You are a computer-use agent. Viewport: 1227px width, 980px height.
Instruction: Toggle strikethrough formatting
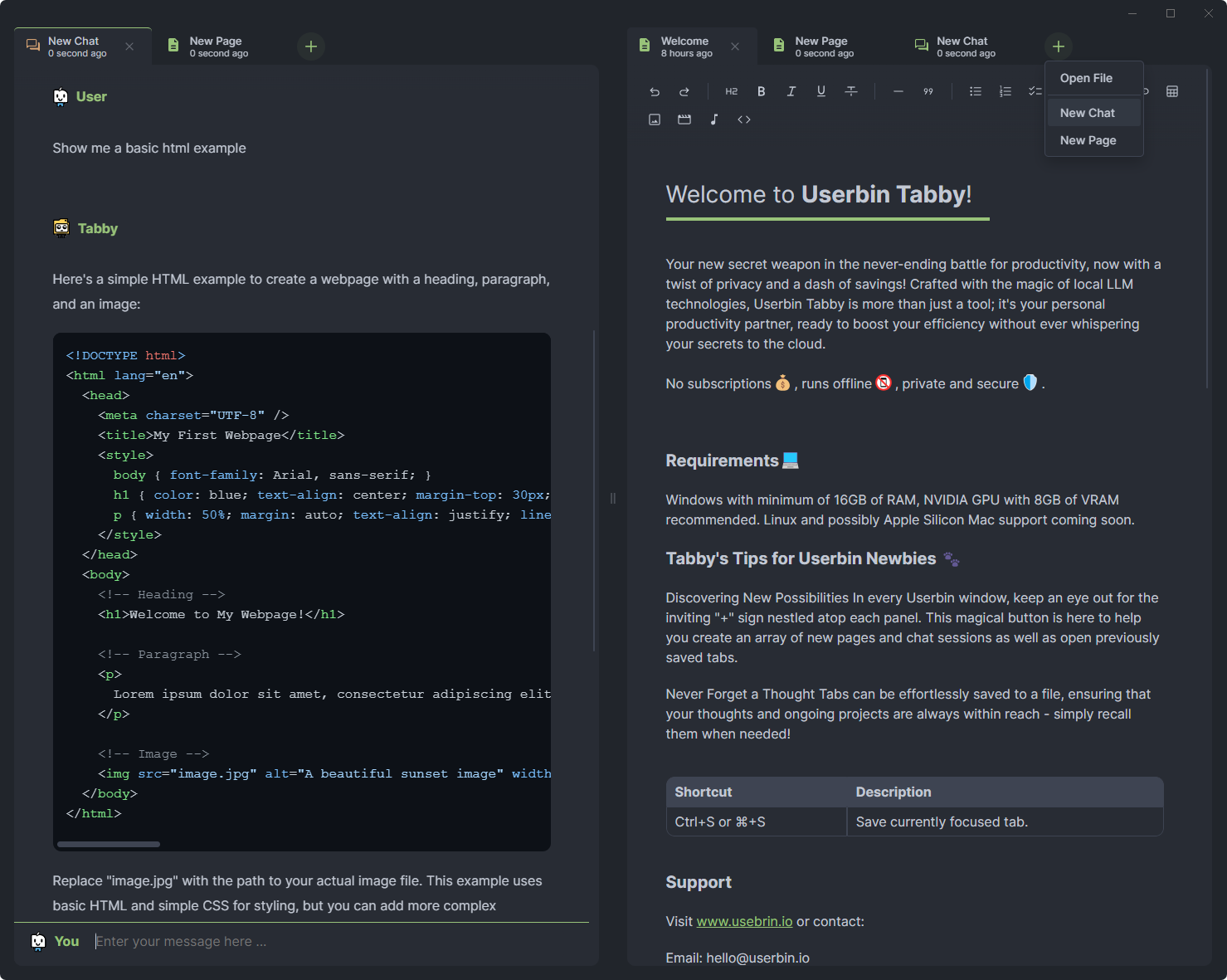pyautogui.click(x=851, y=91)
